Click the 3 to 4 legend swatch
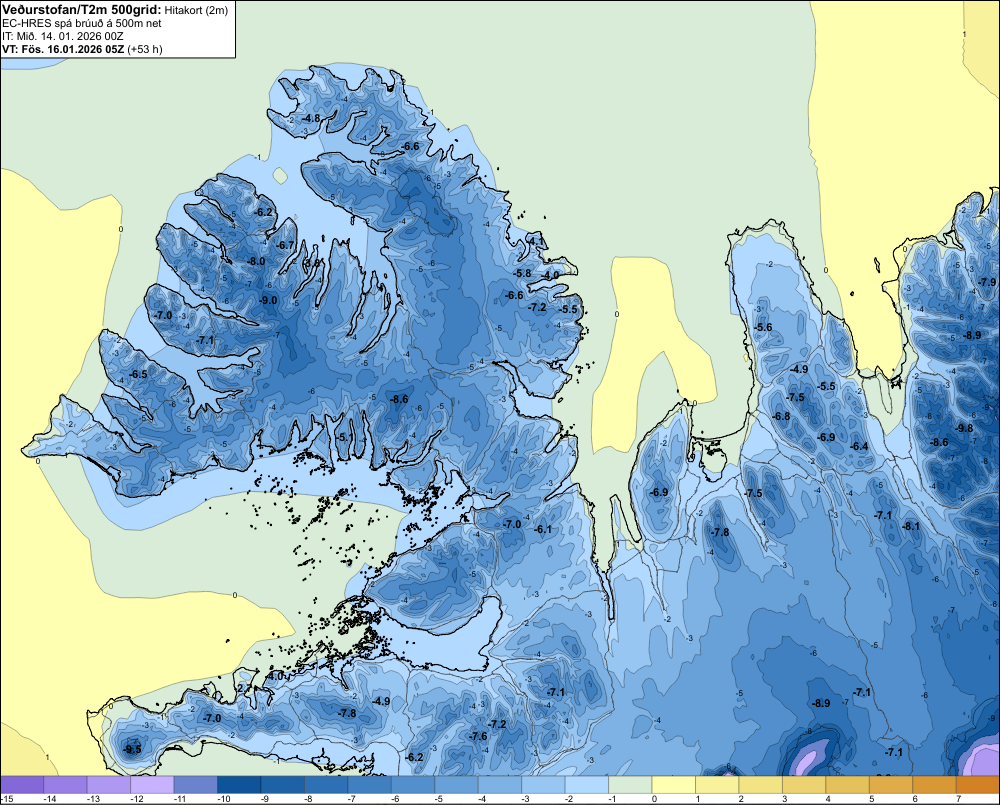Viewport: 1000px width, 805px height. point(804,785)
